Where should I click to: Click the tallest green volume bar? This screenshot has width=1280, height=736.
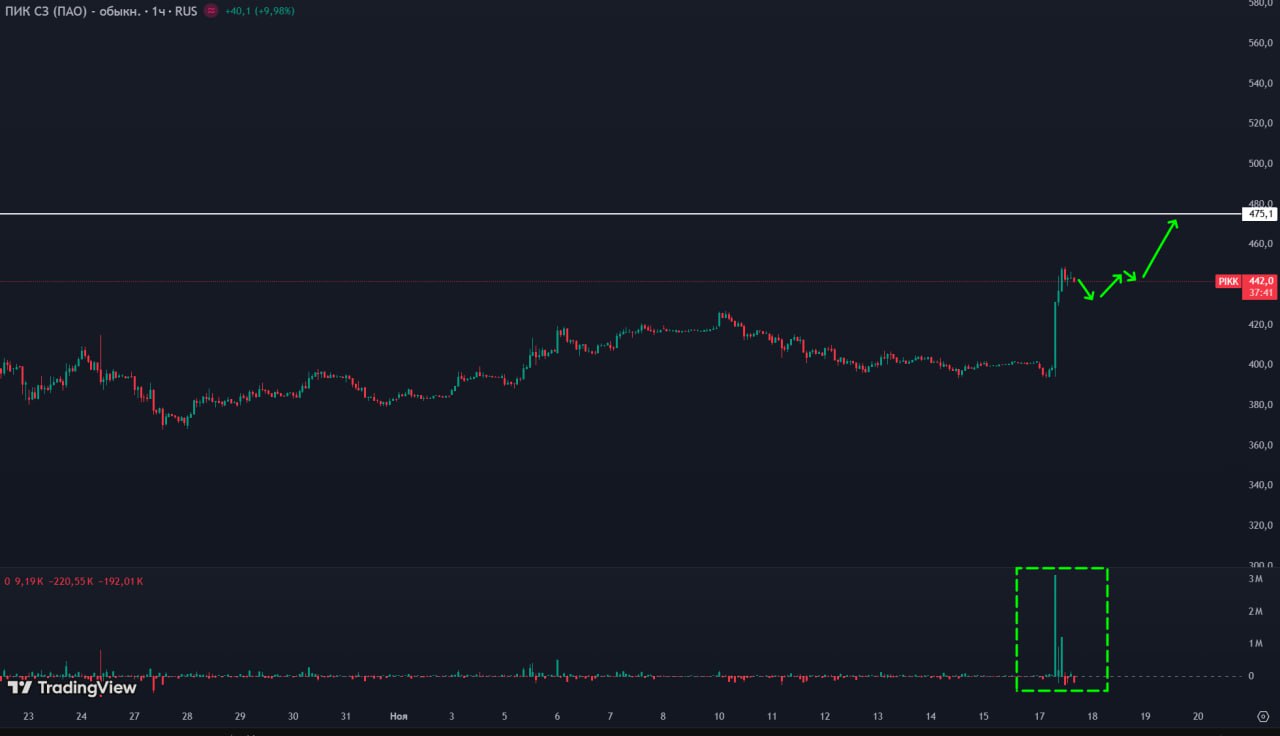coord(1055,625)
